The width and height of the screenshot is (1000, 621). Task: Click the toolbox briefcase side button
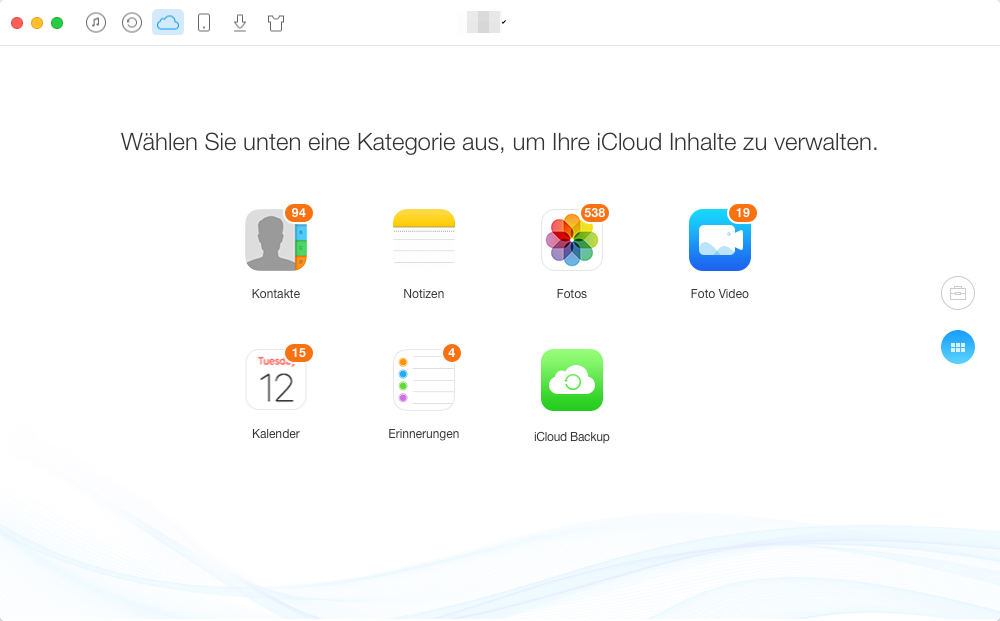tap(958, 293)
